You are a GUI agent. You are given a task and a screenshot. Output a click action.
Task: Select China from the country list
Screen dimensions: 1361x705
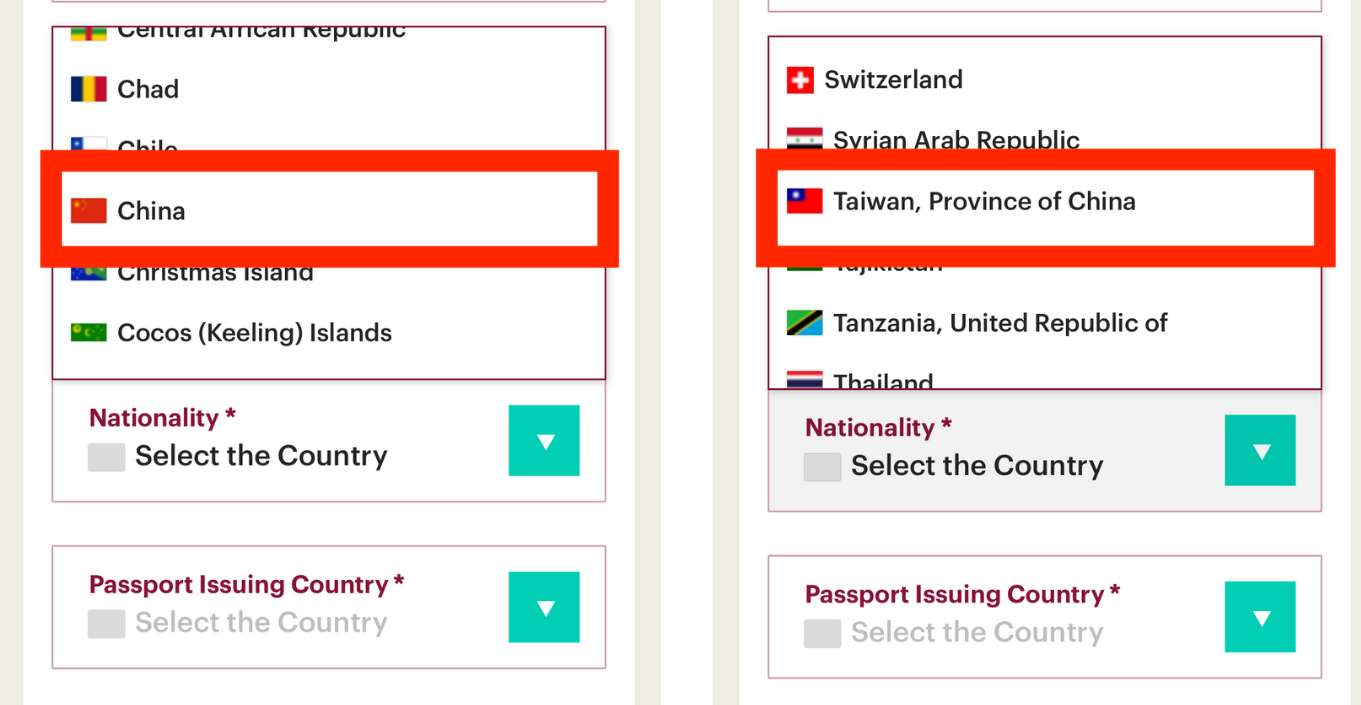point(329,210)
